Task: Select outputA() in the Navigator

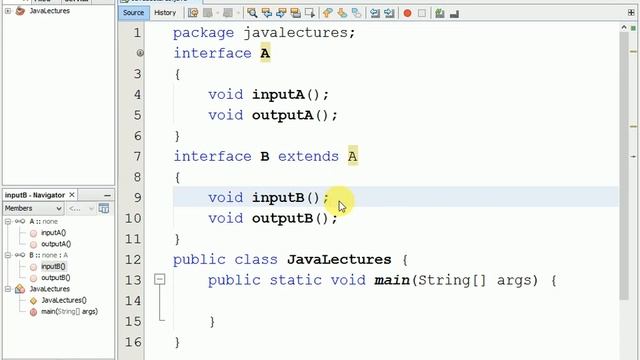Action: [x=56, y=244]
